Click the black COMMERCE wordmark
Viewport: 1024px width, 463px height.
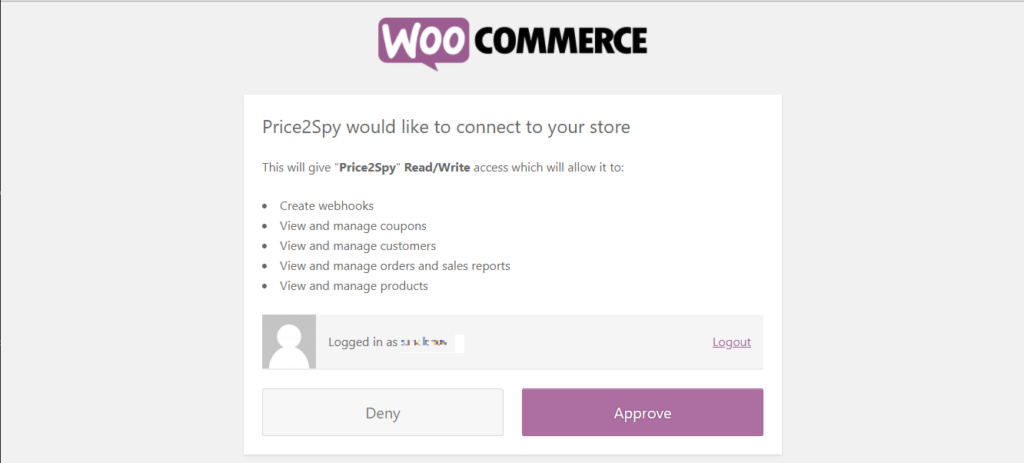click(560, 40)
